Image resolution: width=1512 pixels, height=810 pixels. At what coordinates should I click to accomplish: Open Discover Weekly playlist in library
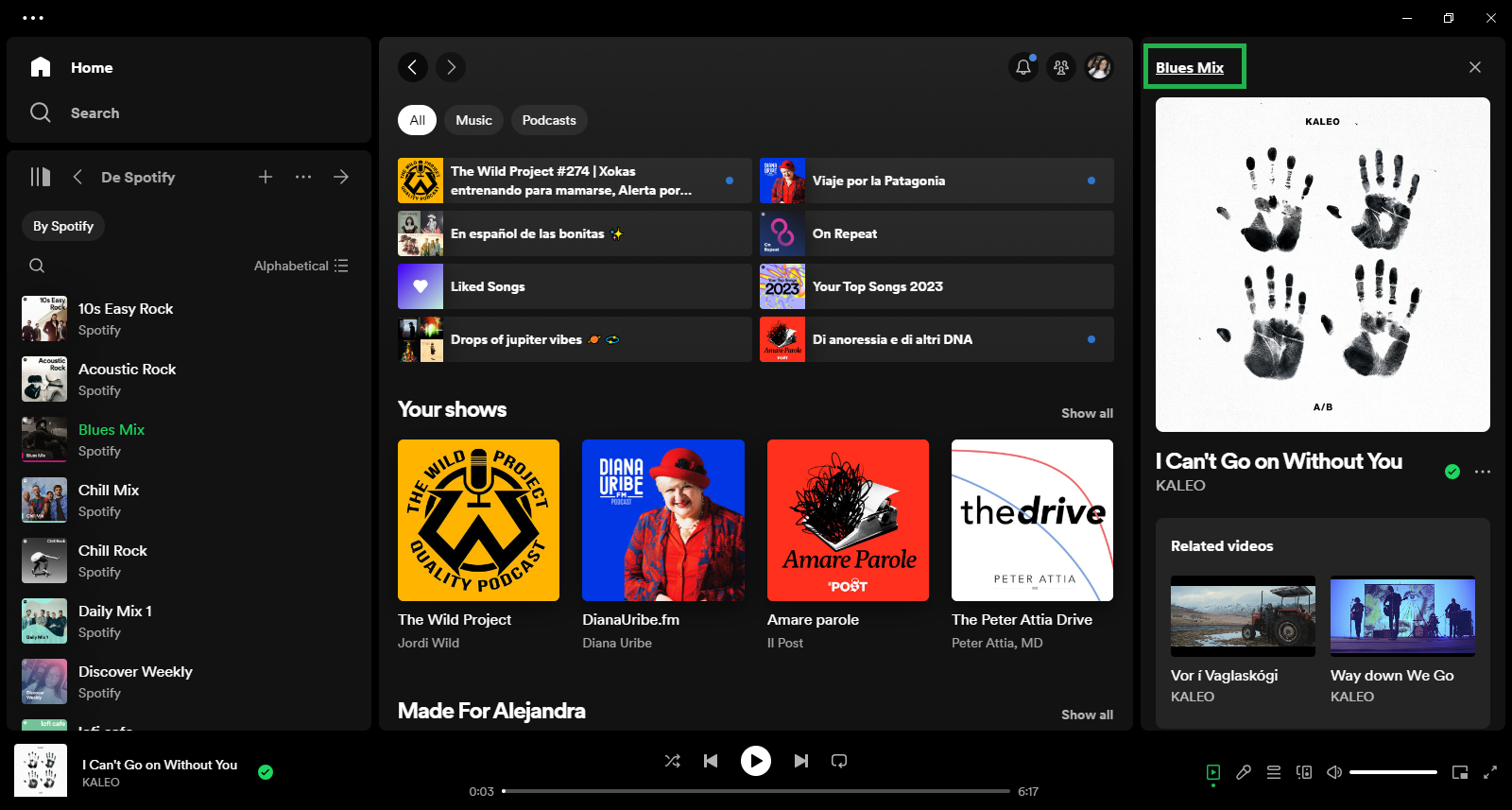pos(189,681)
